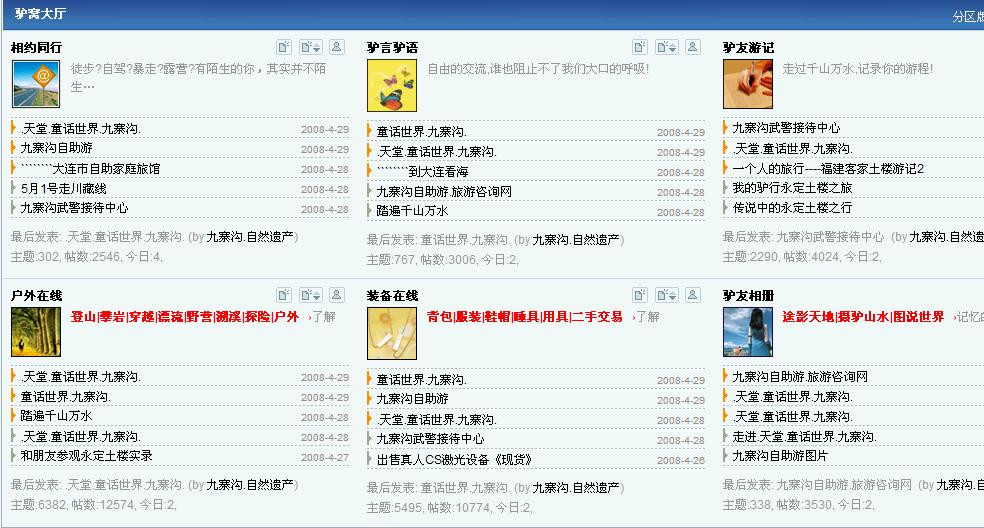Open the post-type dropdown icon in 相约同行

311,47
